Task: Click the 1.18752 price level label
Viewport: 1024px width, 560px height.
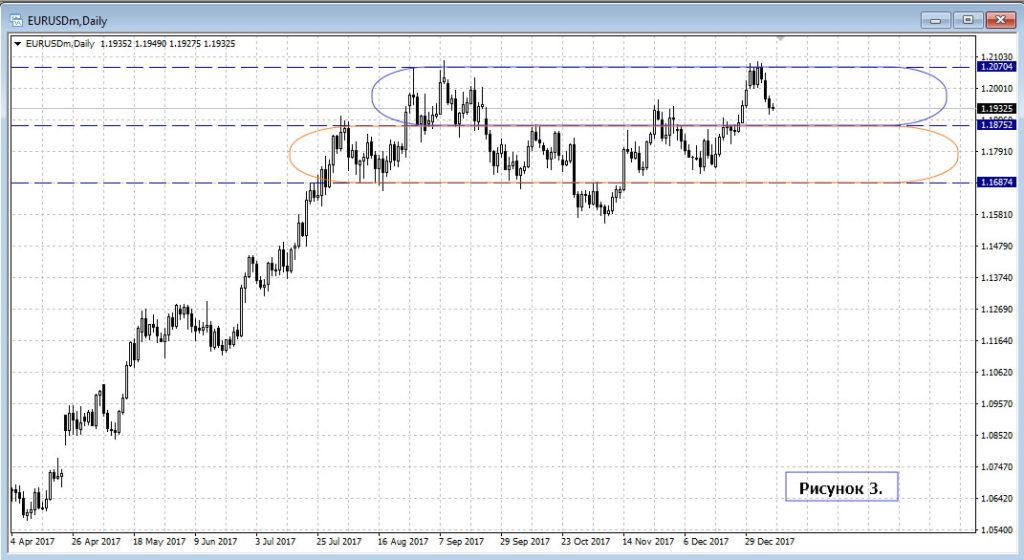Action: 998,126
